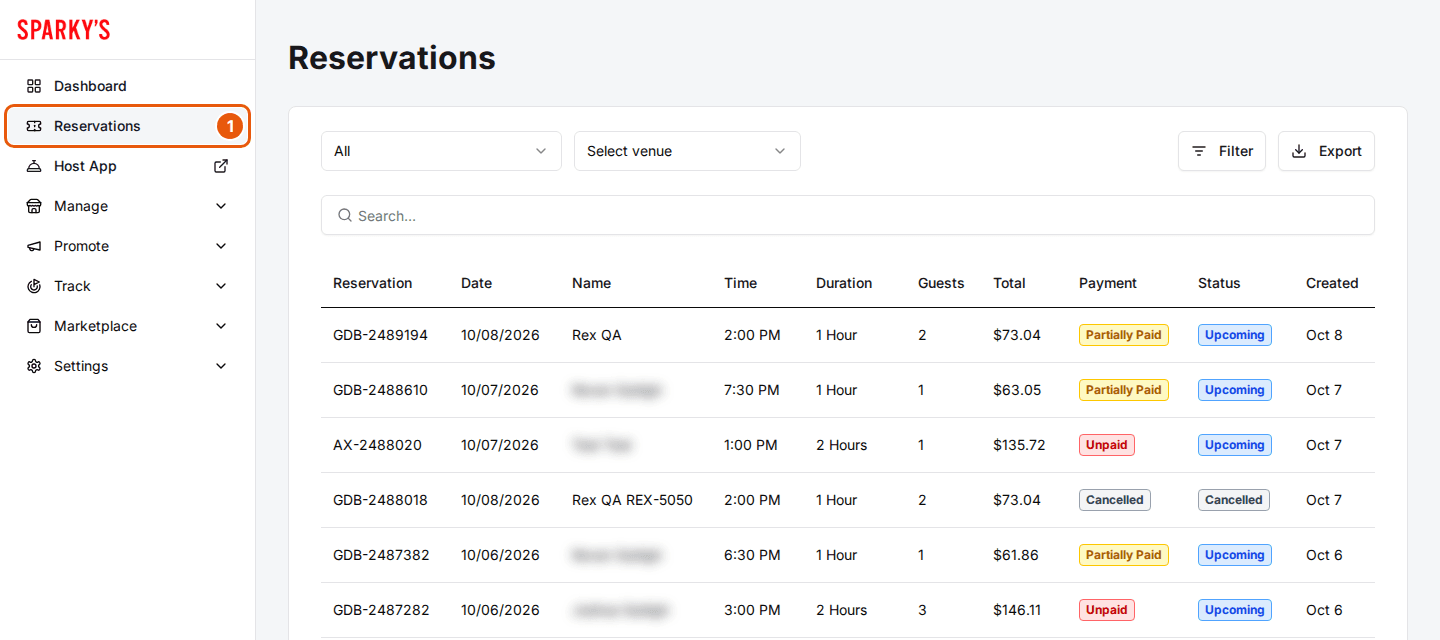Click the Dashboard grid icon
The image size is (1440, 640).
tap(34, 86)
